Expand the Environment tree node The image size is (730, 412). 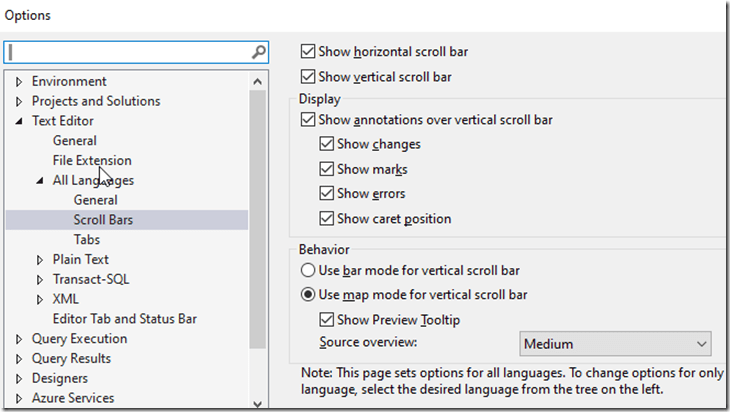tap(19, 81)
